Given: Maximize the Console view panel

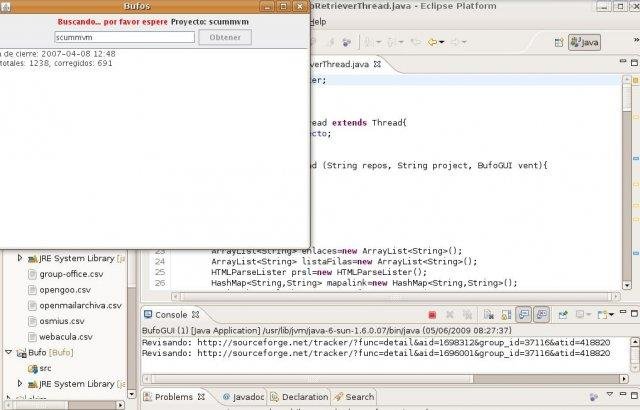Looking at the screenshot, I should click(634, 313).
